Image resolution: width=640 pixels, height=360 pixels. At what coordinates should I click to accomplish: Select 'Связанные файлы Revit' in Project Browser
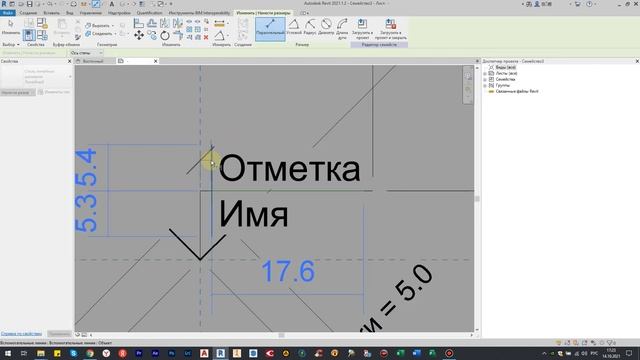(517, 91)
